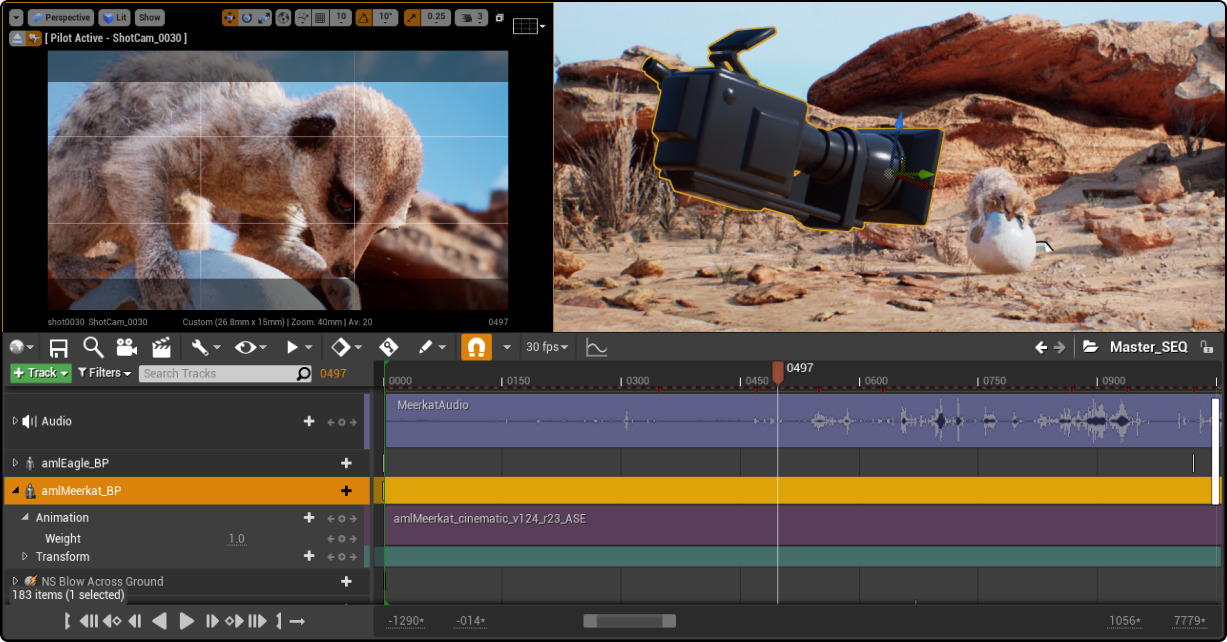Image resolution: width=1227 pixels, height=642 pixels.
Task: Open the Show viewport menu
Action: [x=149, y=17]
